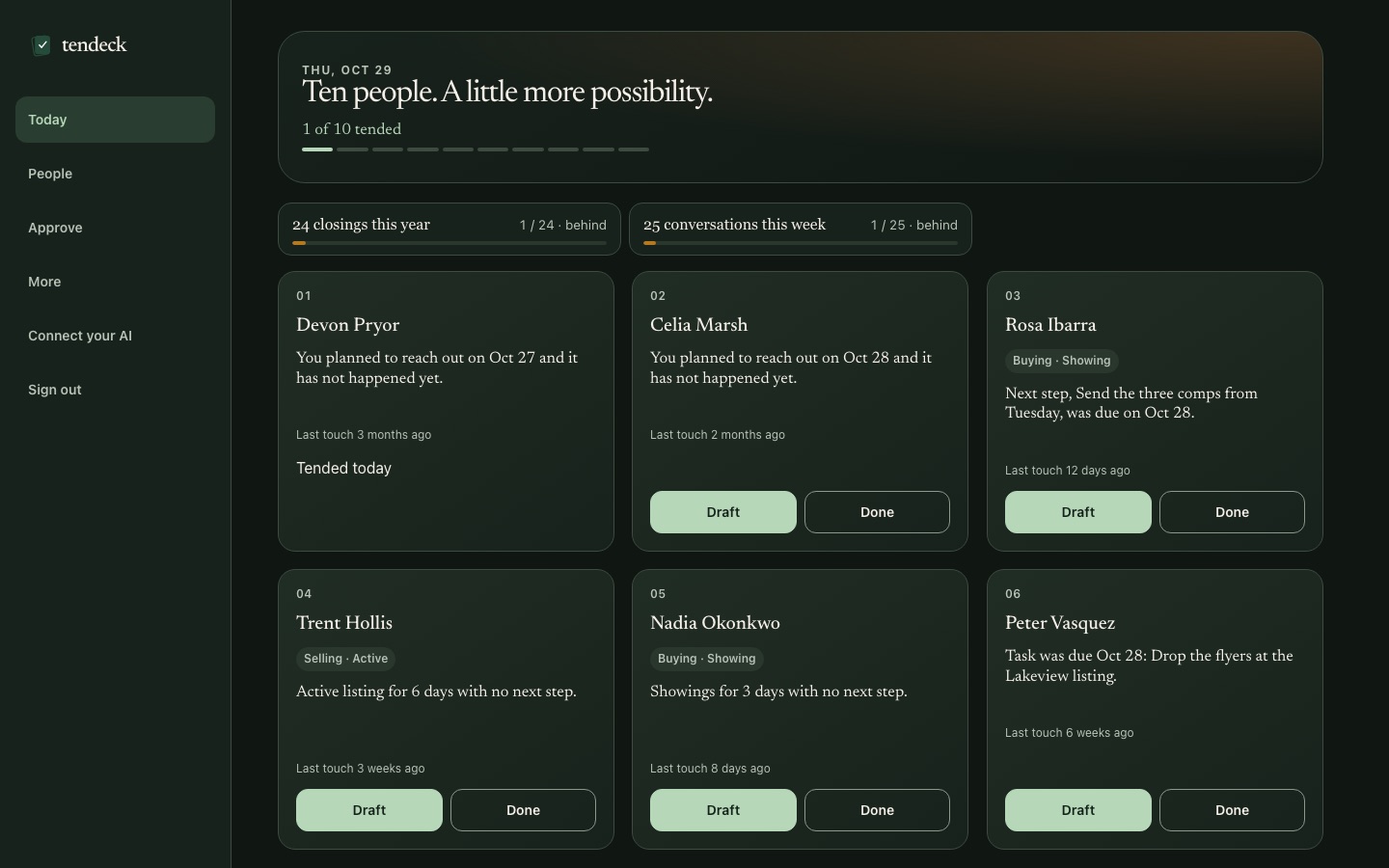Click the tendeck brand name
1389x868 pixels.
[94, 45]
